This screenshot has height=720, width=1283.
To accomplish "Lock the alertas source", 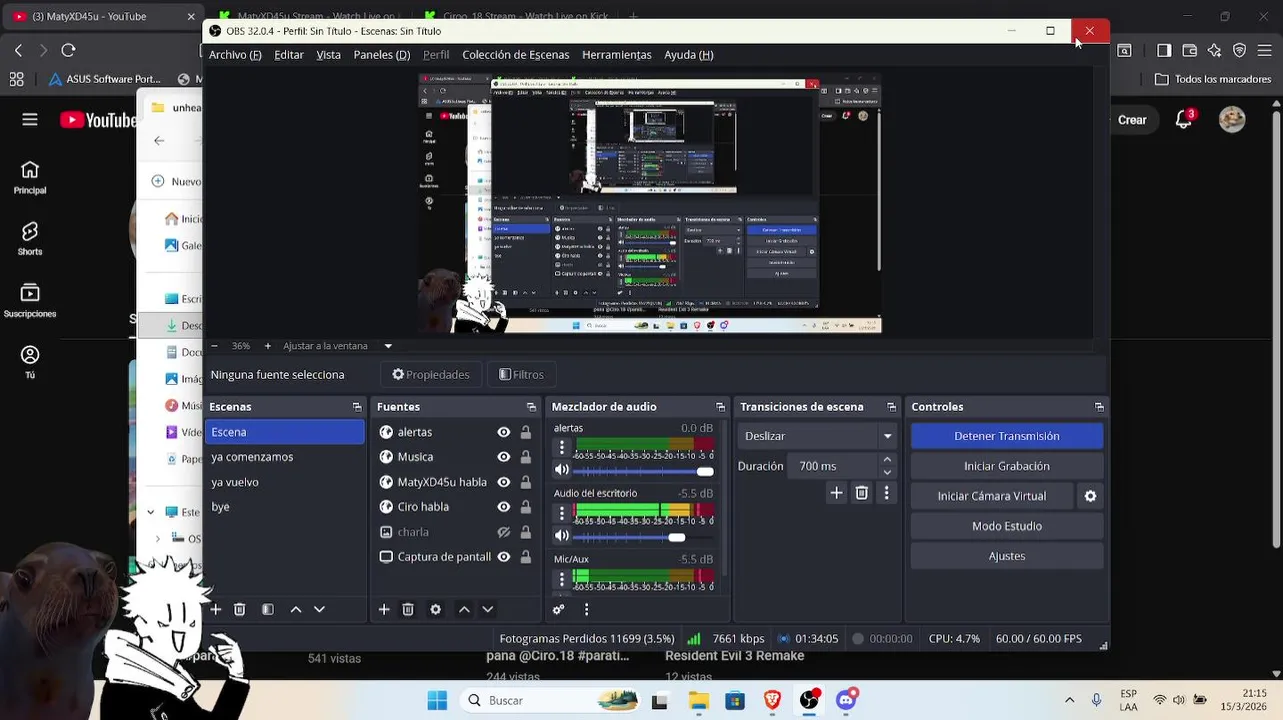I will (526, 432).
